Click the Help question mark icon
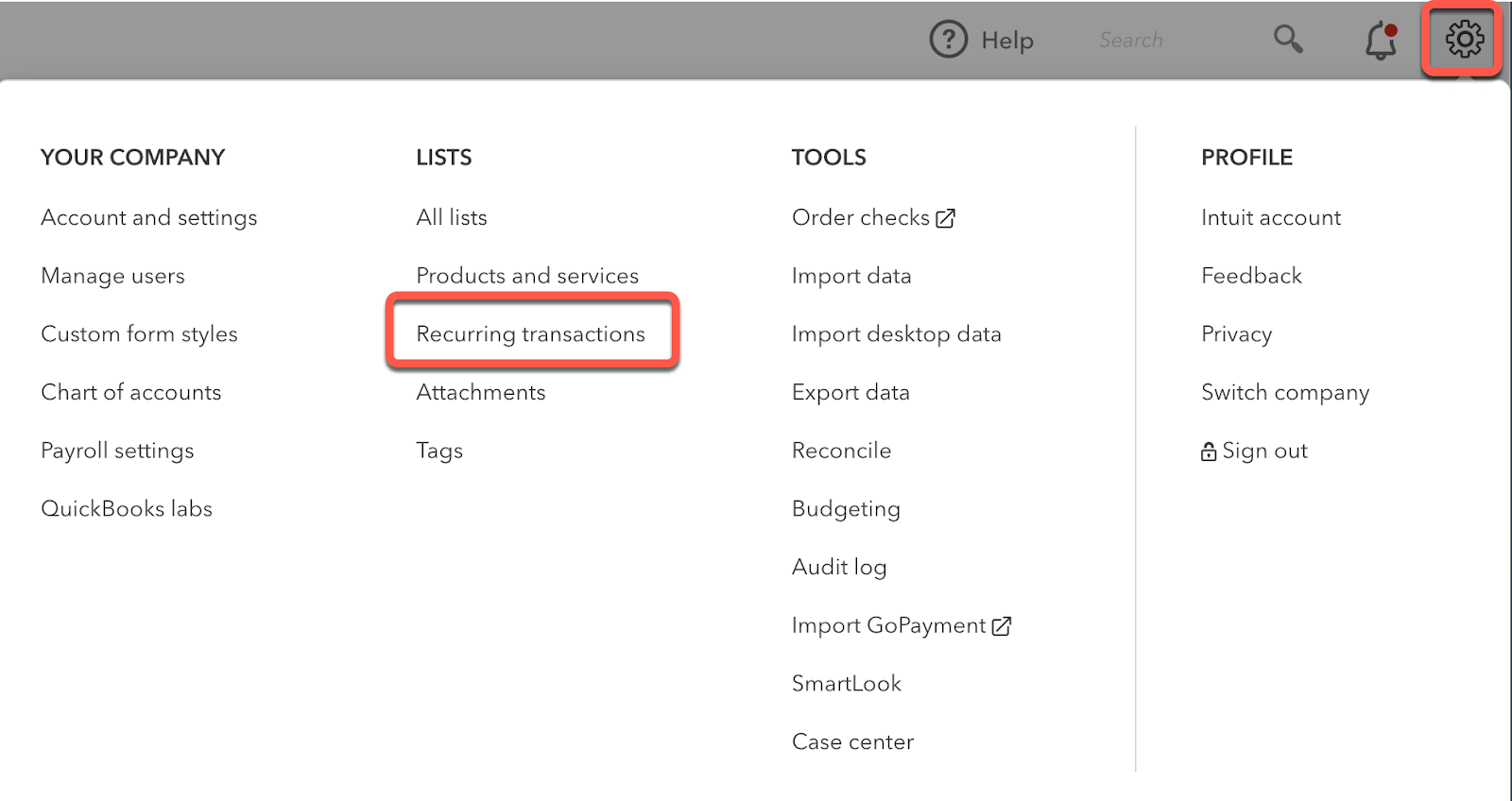 point(948,40)
